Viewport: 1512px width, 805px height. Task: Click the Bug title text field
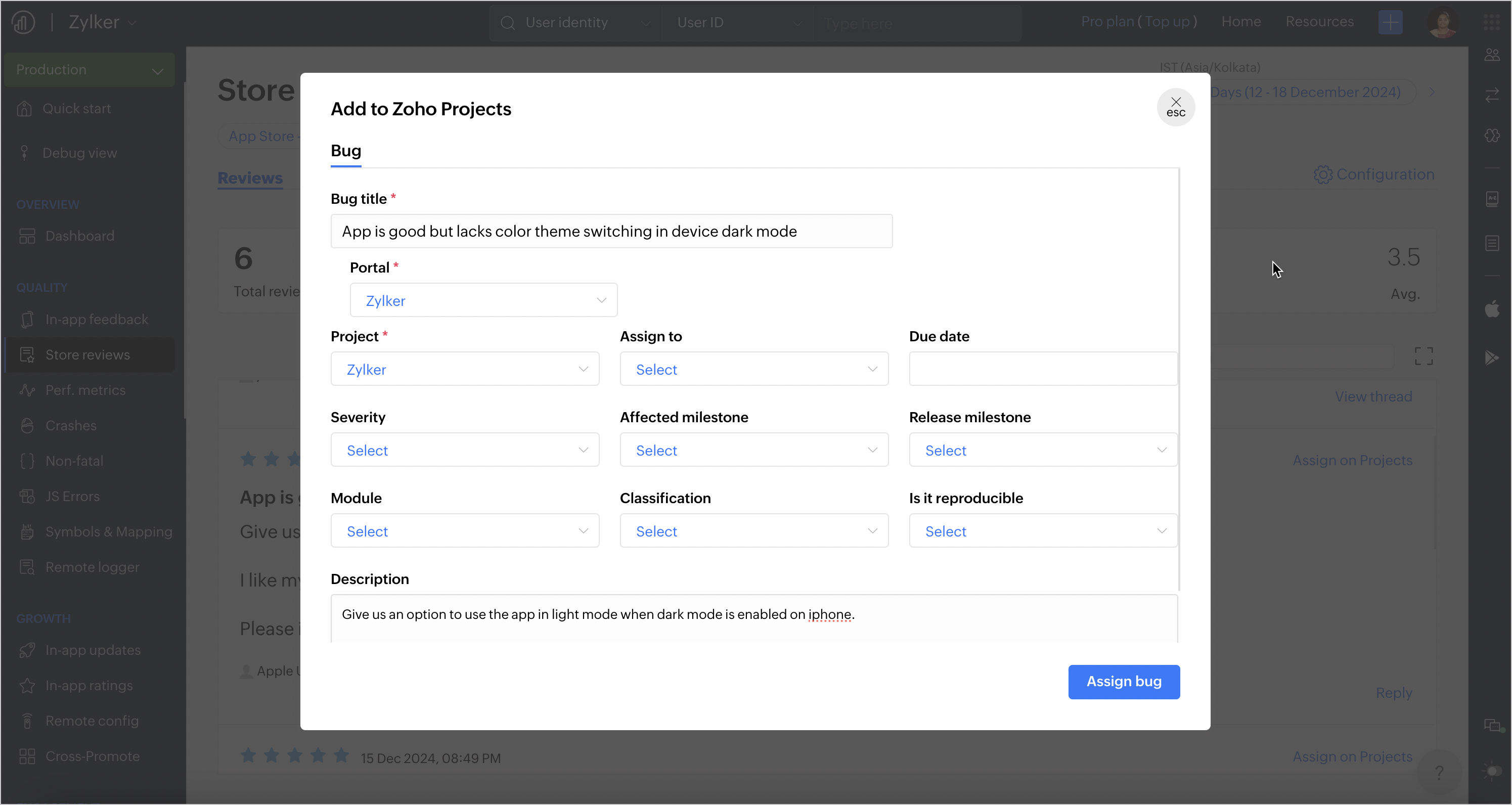[611, 231]
